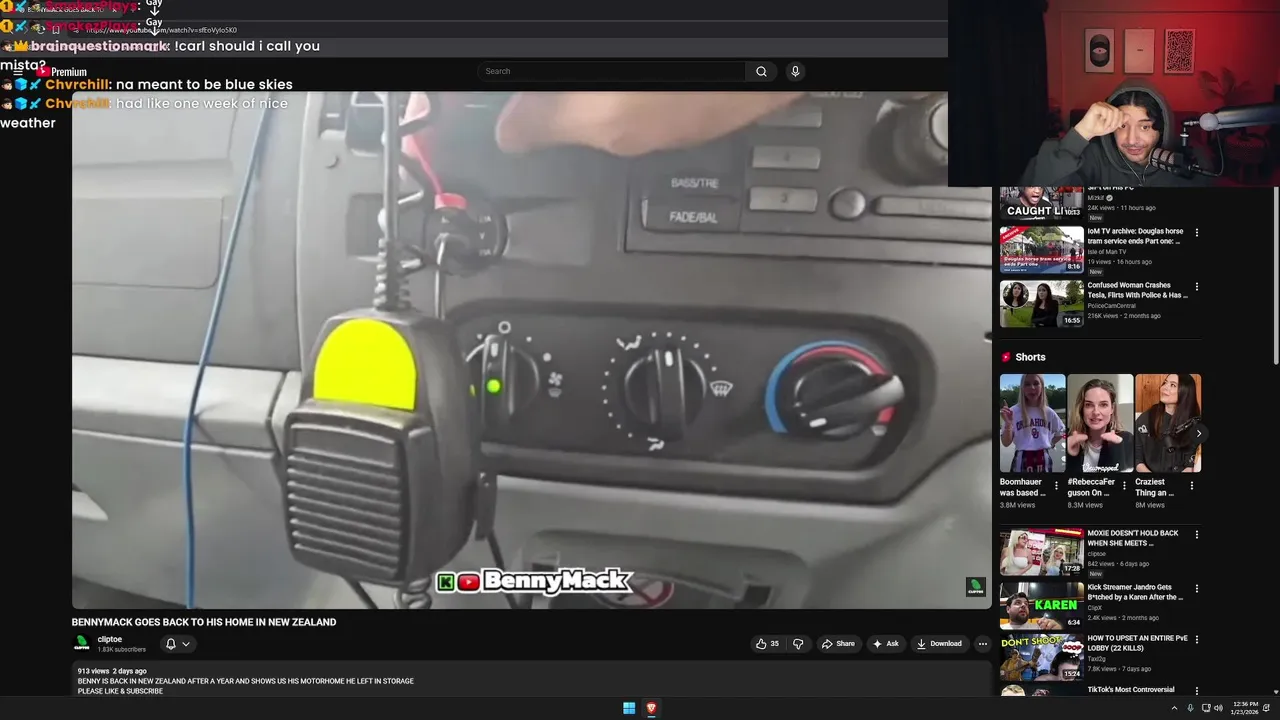This screenshot has width=1280, height=720.
Task: Open the YouTube Premium logo home link
Action: point(62,72)
